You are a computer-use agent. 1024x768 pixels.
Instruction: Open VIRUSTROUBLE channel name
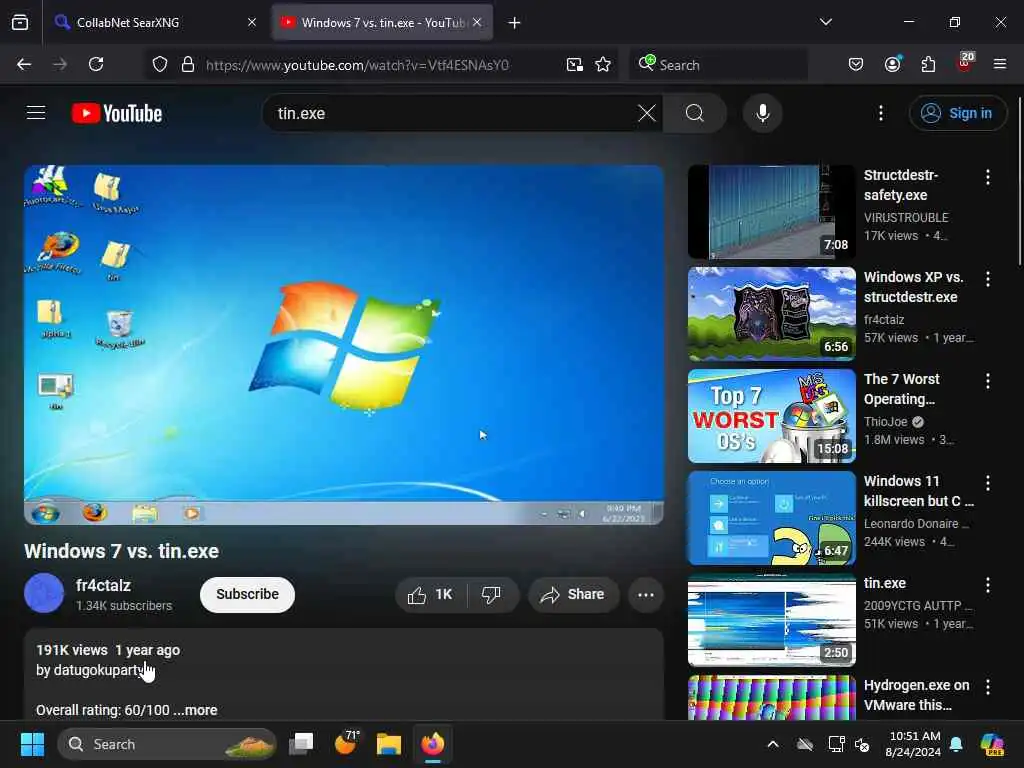pyautogui.click(x=906, y=217)
